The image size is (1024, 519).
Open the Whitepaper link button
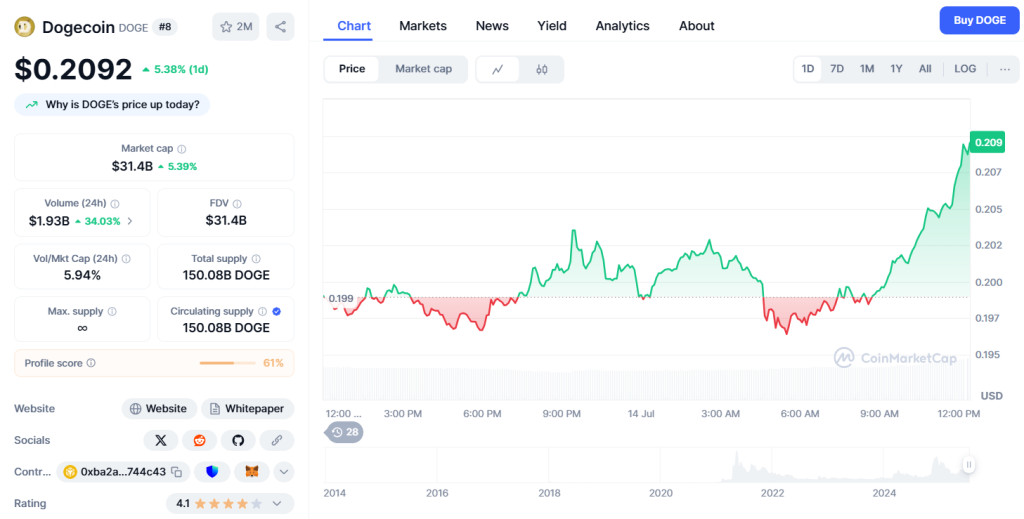click(248, 409)
